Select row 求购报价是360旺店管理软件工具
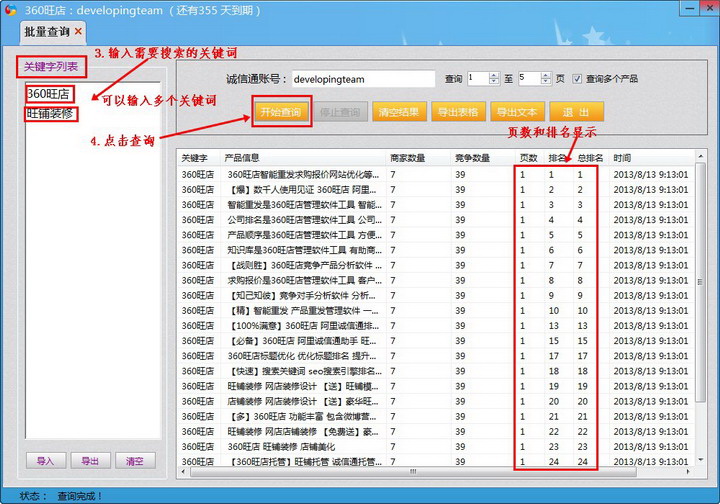Viewport: 720px width, 504px height. 436,281
